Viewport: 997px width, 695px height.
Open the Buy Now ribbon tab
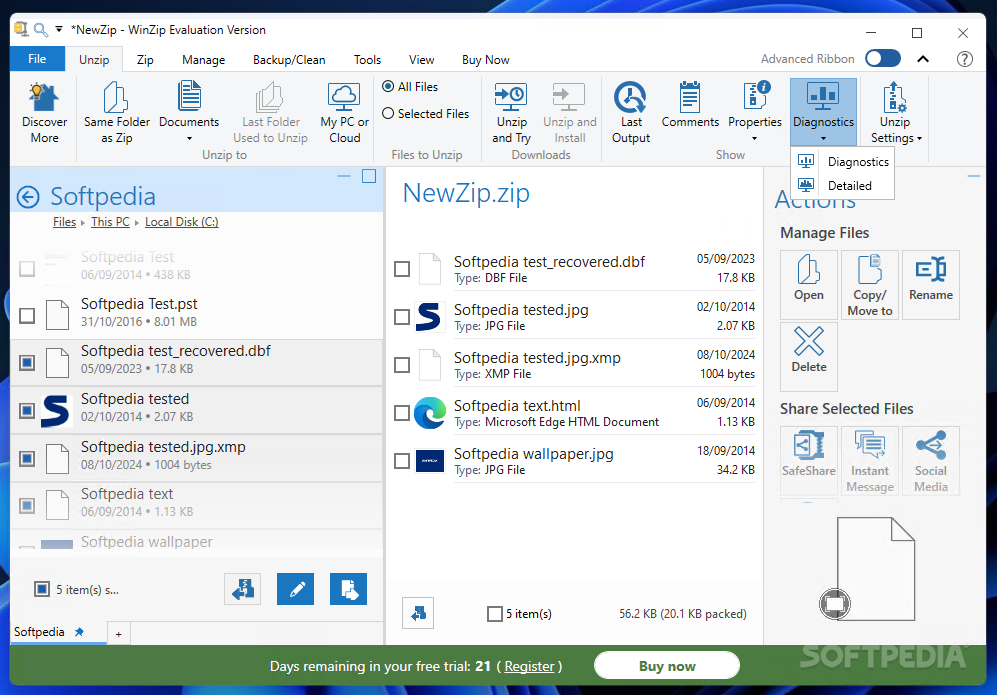(x=485, y=59)
